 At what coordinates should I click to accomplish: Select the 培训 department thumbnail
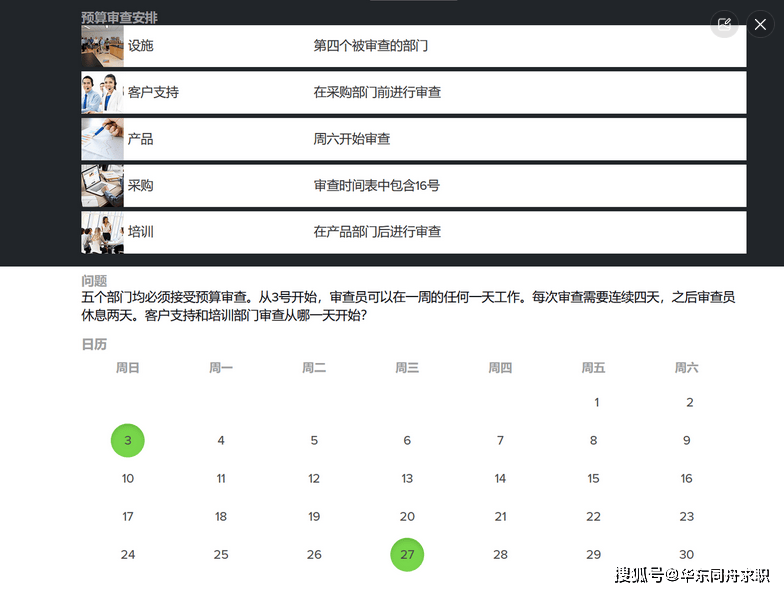(x=102, y=232)
